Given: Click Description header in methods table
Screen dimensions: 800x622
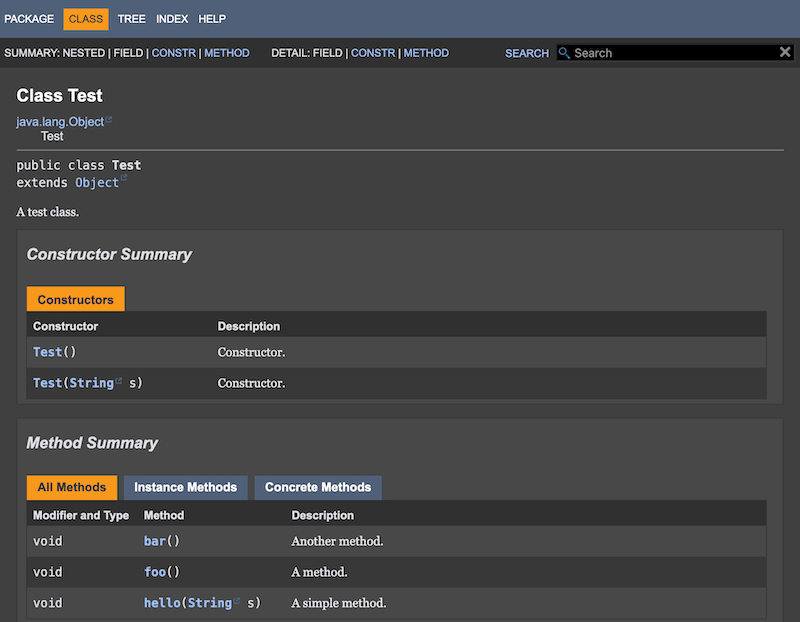Looking at the screenshot, I should click(x=322, y=515).
